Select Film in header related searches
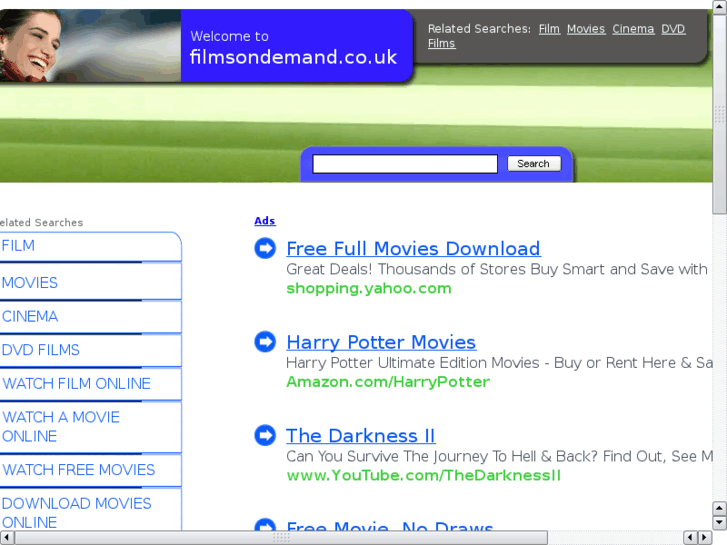 (x=549, y=29)
